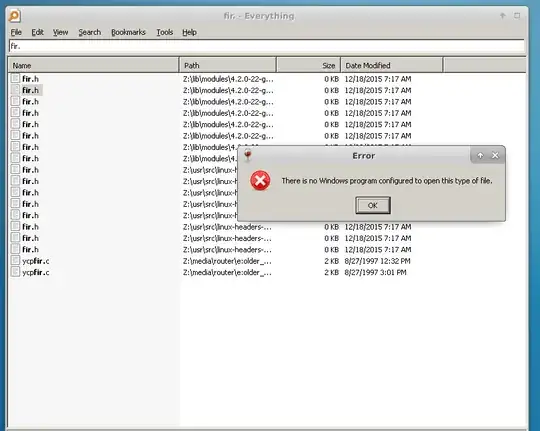This screenshot has height=431, width=540.
Task: Open the Bookmarks menu
Action: click(128, 32)
